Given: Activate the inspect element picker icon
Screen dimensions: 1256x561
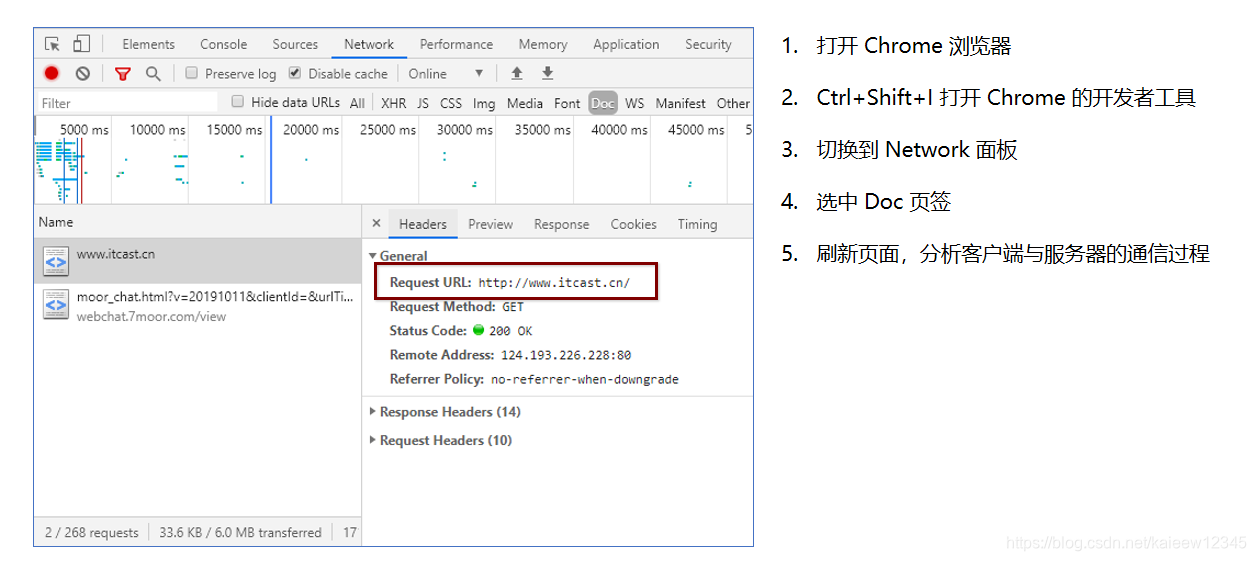Looking at the screenshot, I should [x=53, y=44].
